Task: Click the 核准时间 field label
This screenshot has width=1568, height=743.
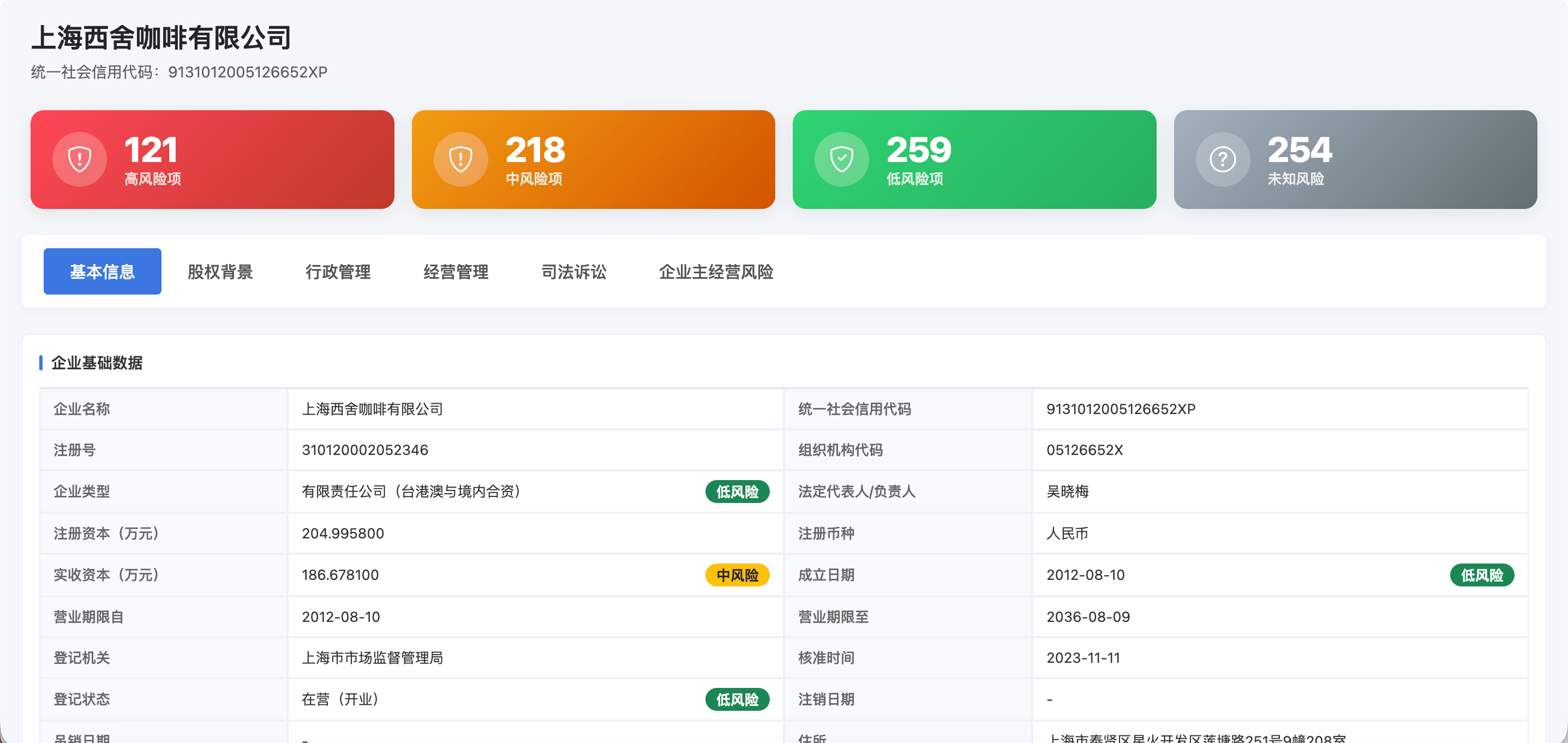Action: point(827,658)
